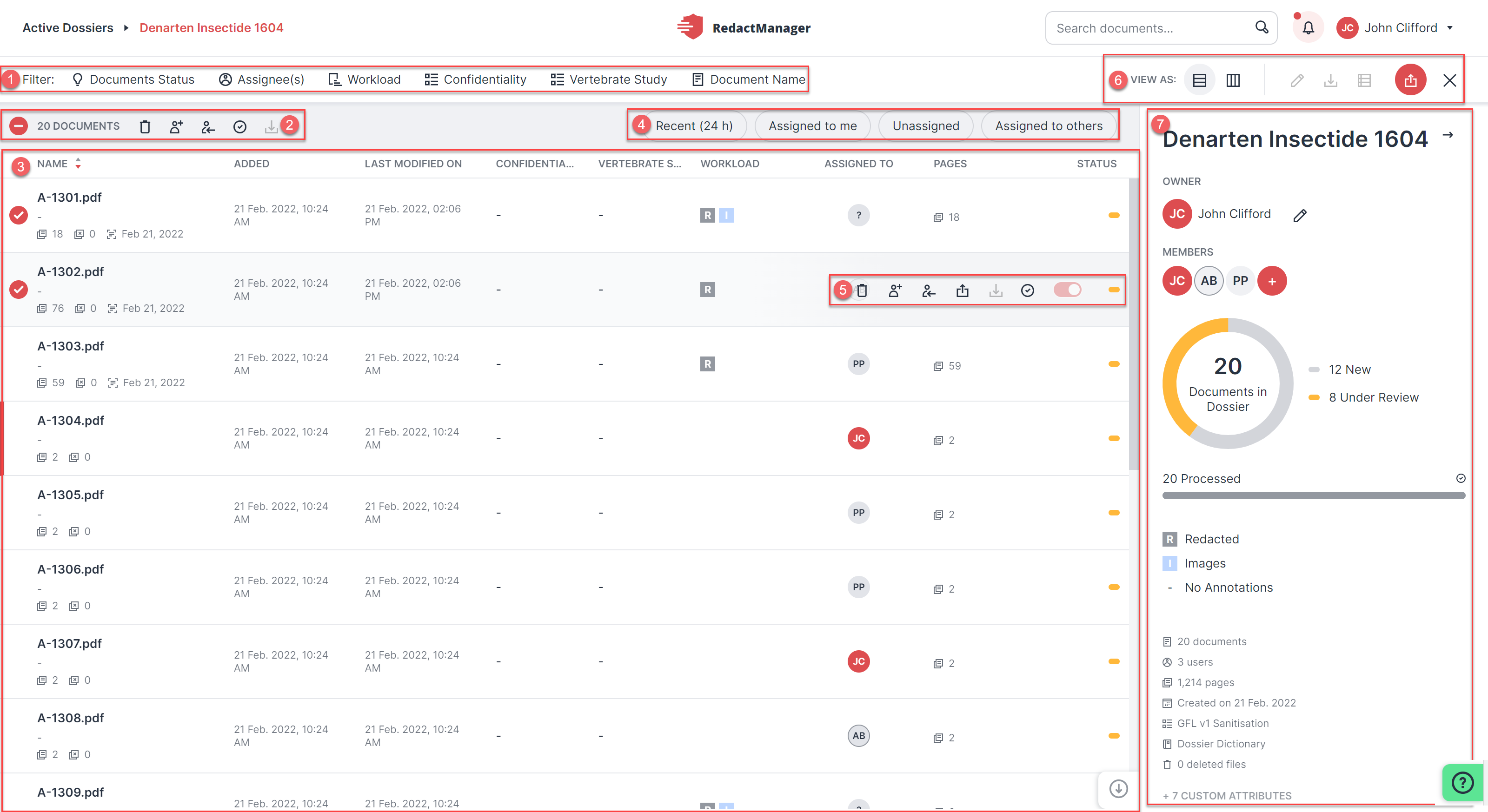Toggle Assigned to me quick filter
Viewport: 1488px width, 812px height.
click(812, 126)
